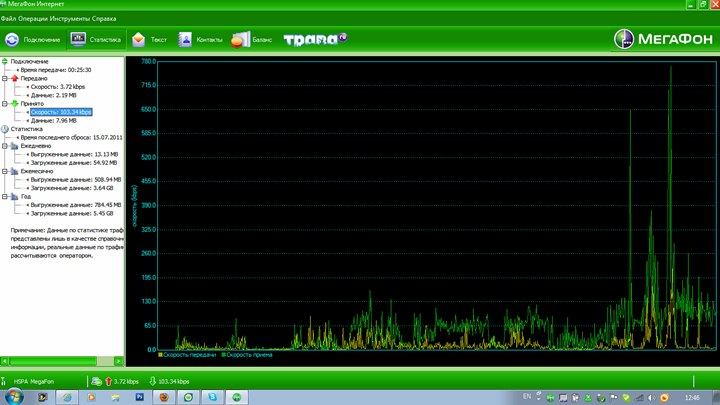The width and height of the screenshot is (720, 405).
Task: Select Данные: 2.19 MB row
Action: (53, 96)
